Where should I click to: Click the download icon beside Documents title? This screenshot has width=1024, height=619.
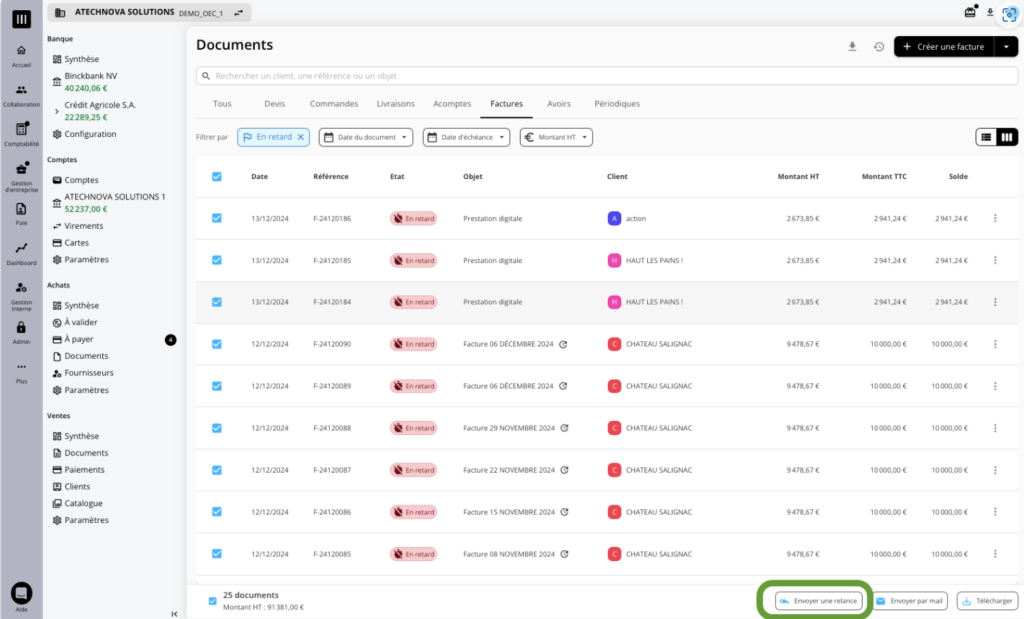[x=852, y=46]
